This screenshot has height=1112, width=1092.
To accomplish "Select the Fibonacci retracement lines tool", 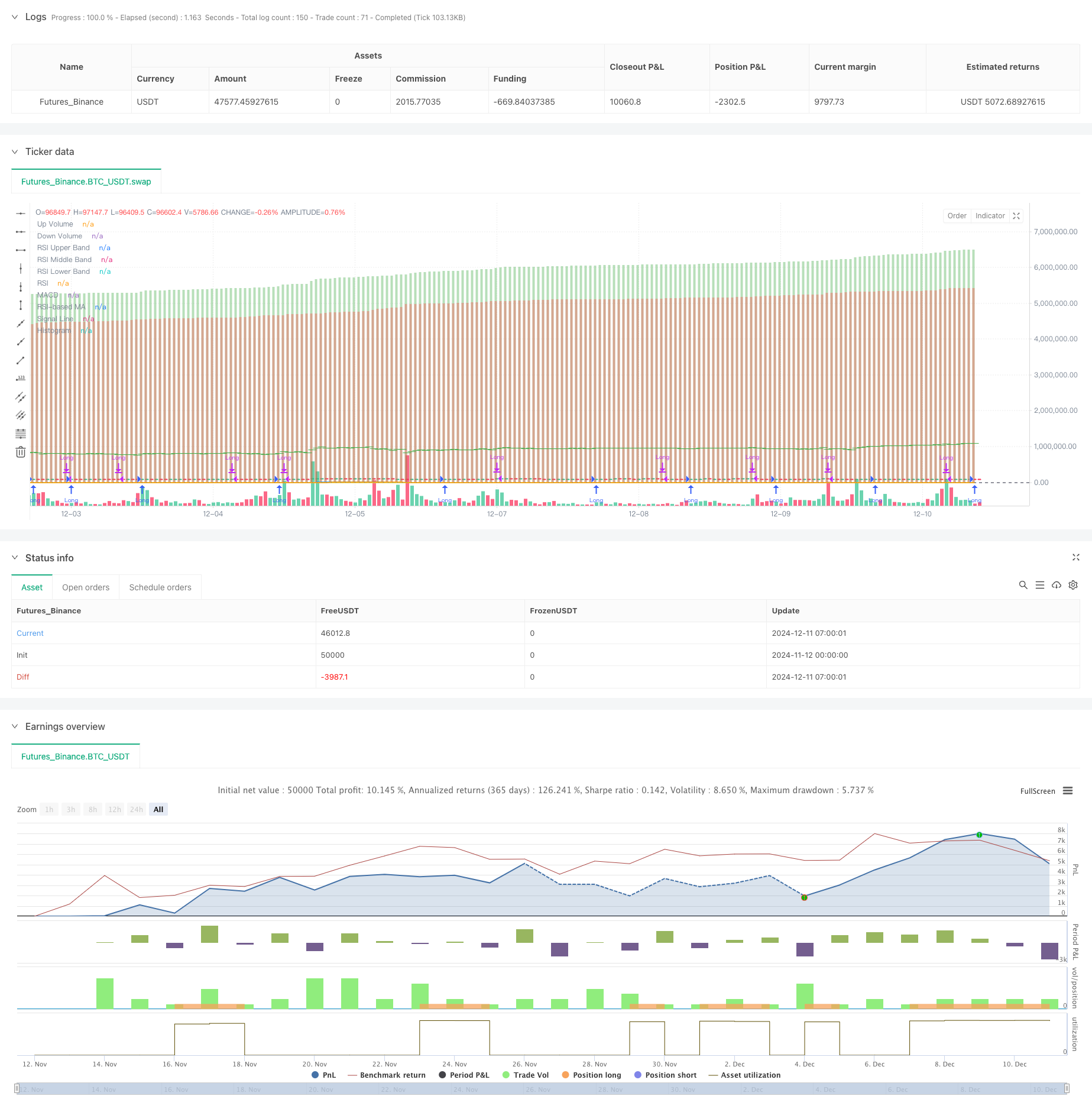I will pos(21,434).
